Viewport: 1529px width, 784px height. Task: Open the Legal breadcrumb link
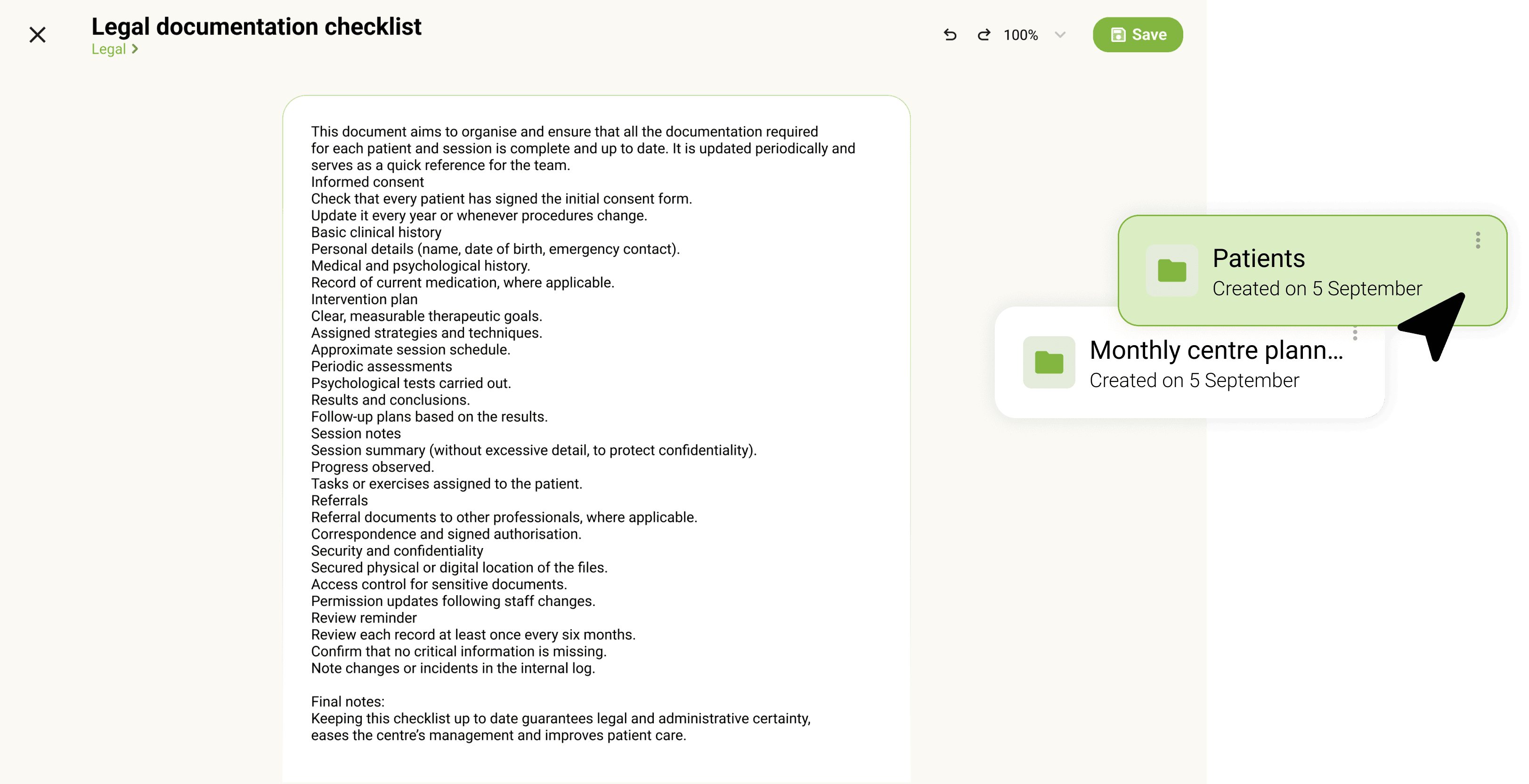click(x=109, y=49)
